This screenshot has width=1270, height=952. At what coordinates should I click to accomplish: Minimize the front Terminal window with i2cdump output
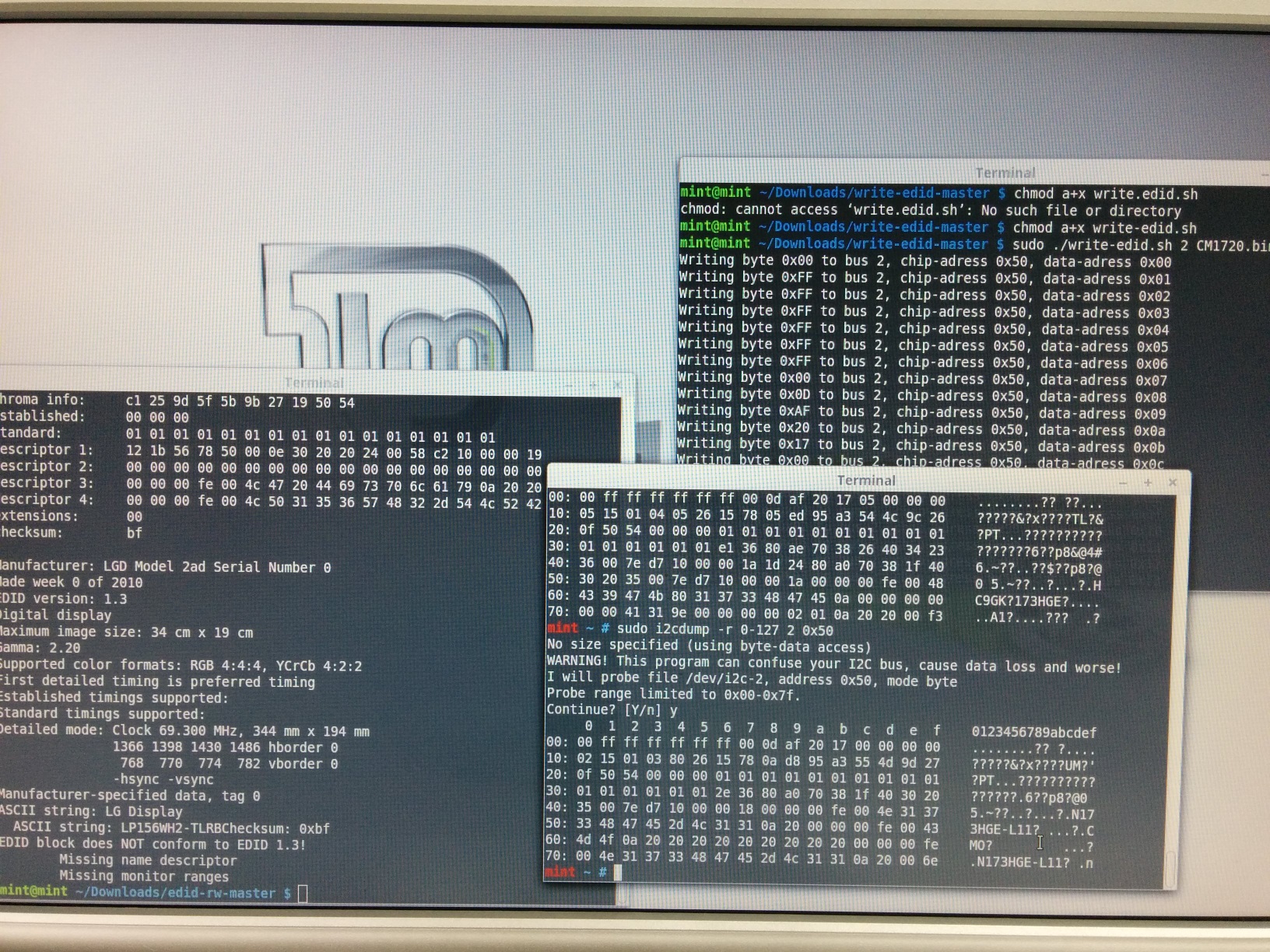click(x=1123, y=482)
